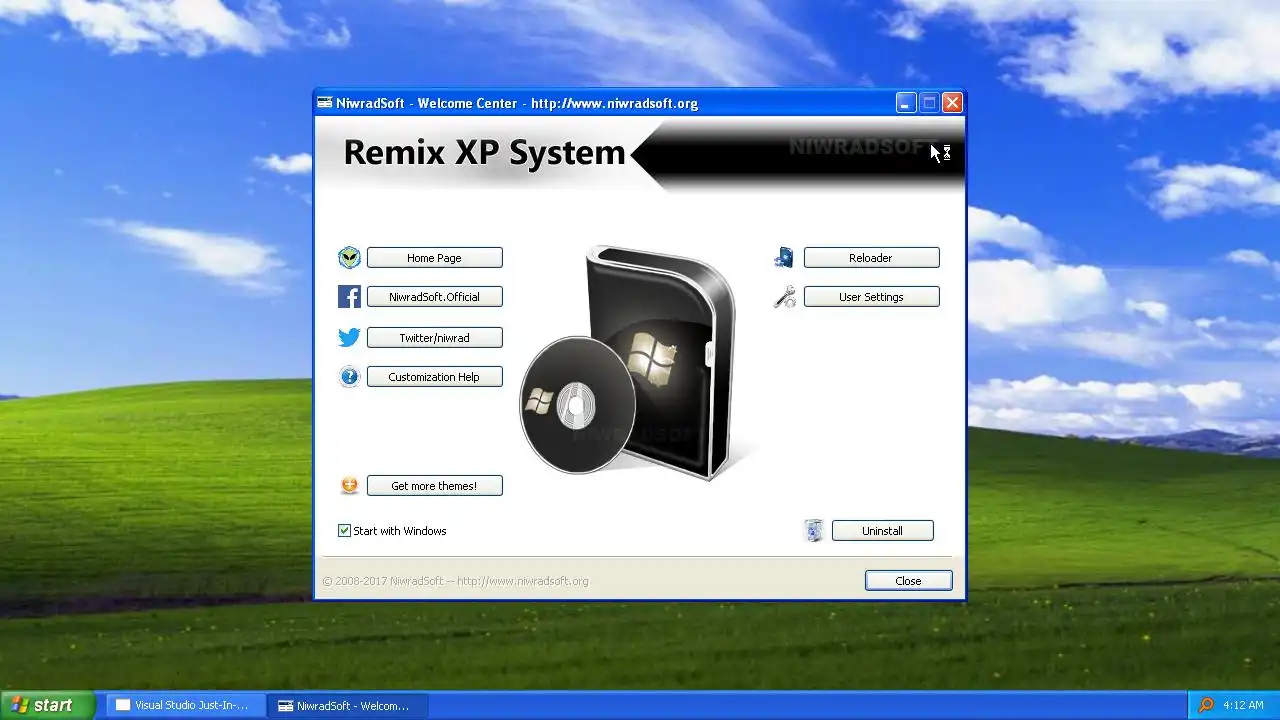This screenshot has height=720, width=1280.
Task: Click the blue question mark help icon
Action: [x=349, y=377]
